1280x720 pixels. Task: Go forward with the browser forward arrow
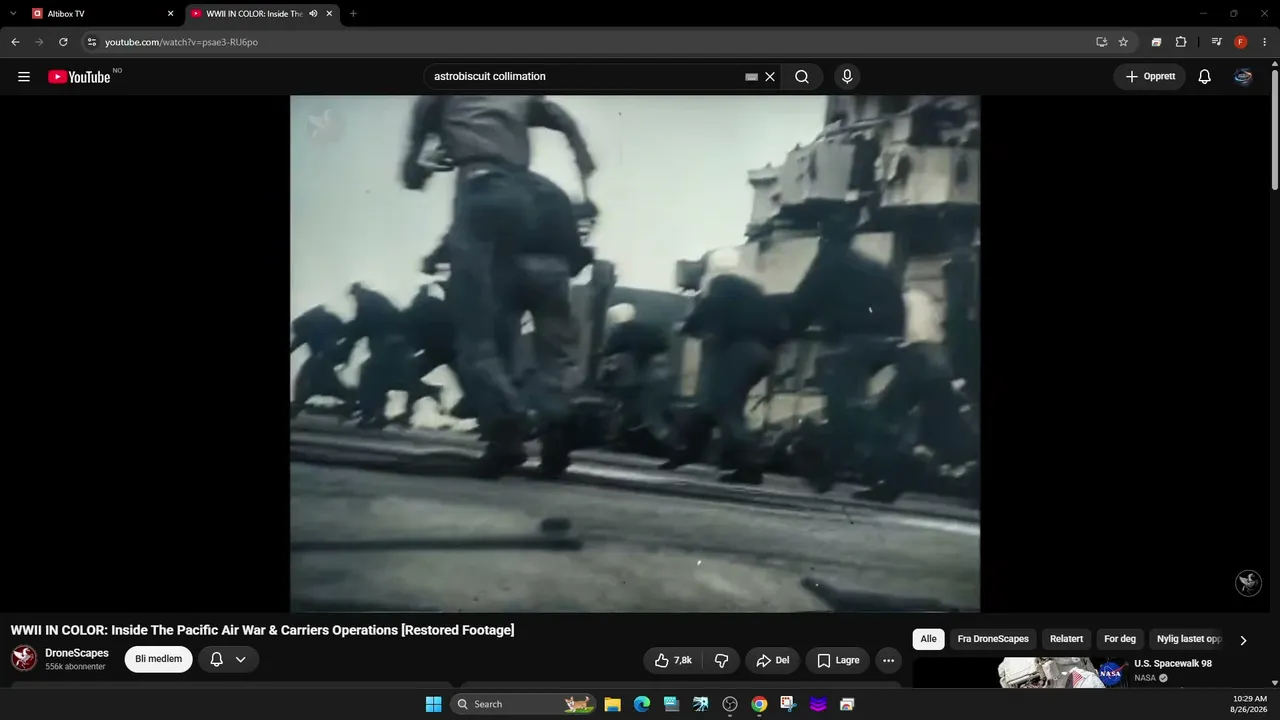[39, 42]
